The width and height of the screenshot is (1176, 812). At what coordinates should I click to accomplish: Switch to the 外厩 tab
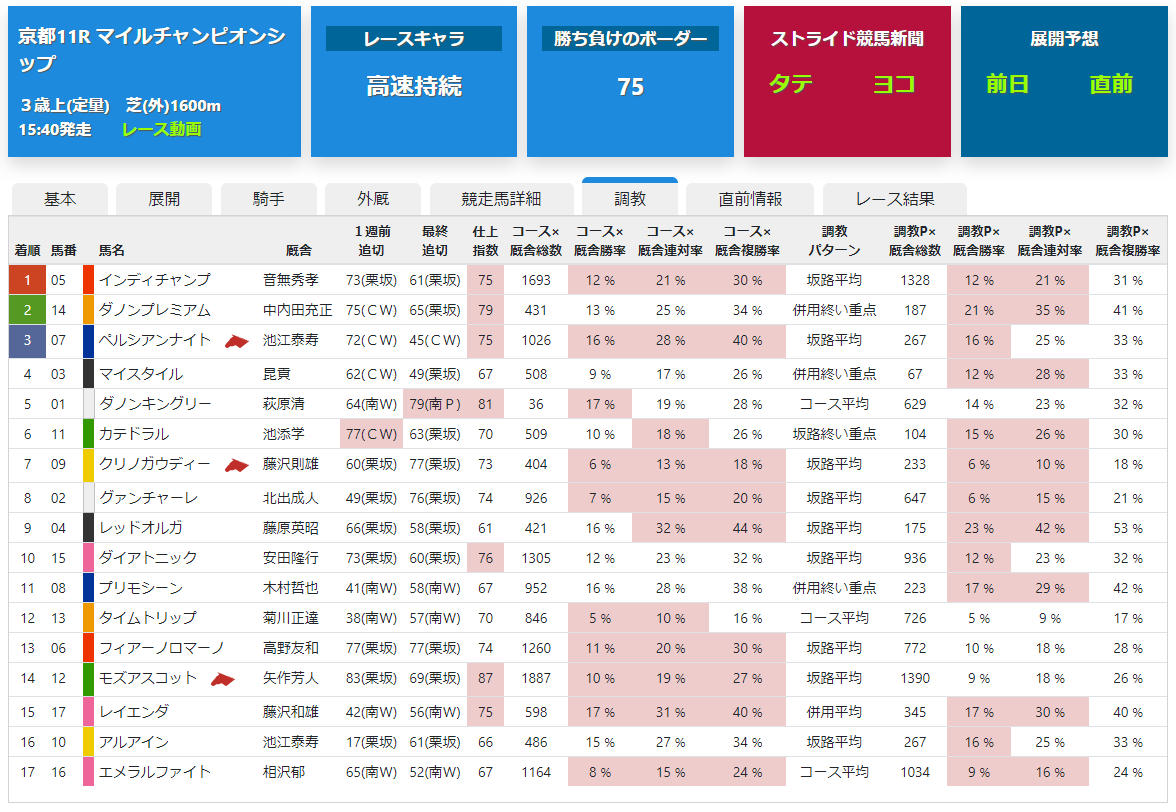pyautogui.click(x=373, y=199)
